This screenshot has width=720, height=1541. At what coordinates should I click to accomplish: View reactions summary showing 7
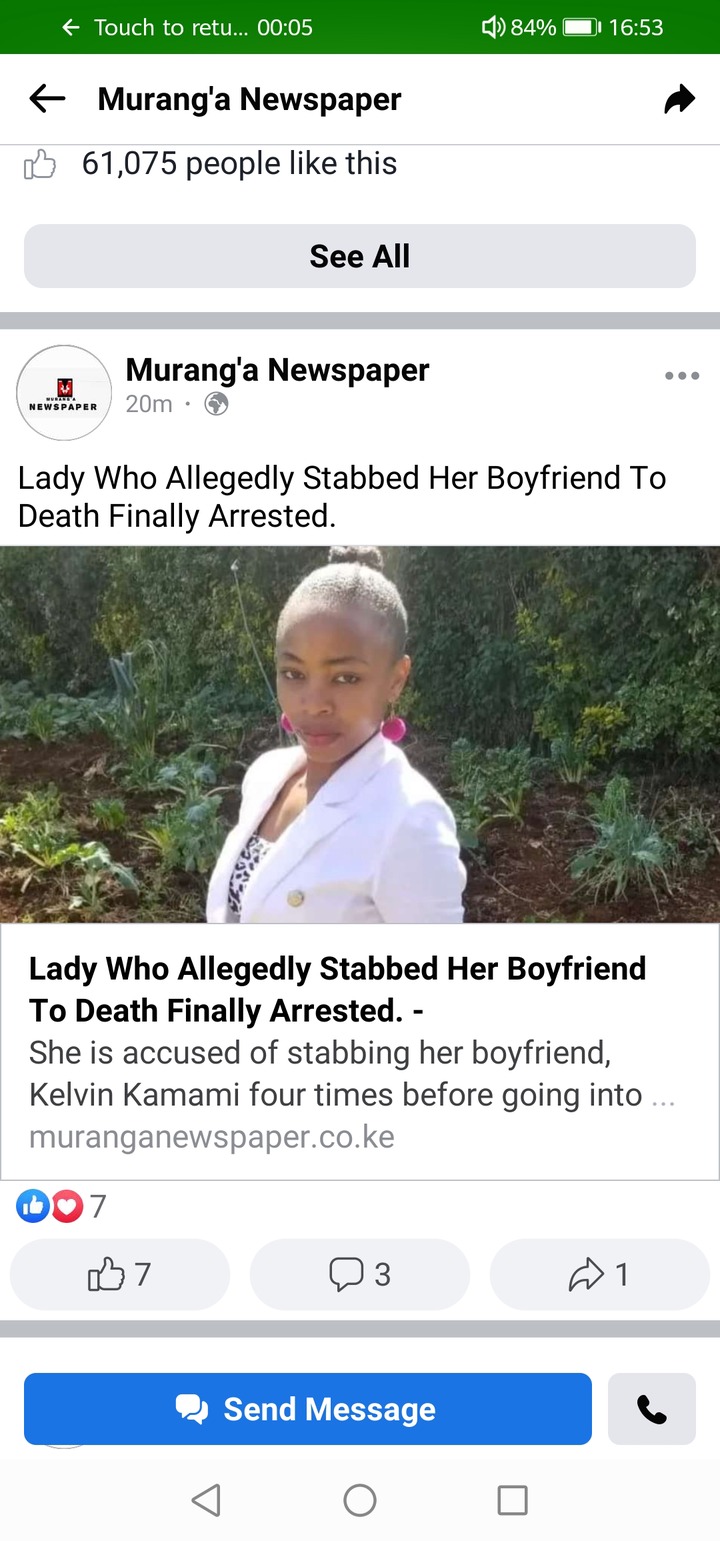[61, 1207]
